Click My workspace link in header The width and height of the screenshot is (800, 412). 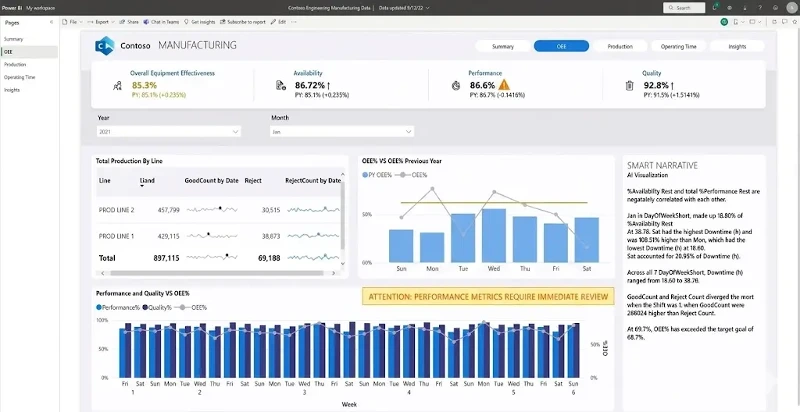pyautogui.click(x=41, y=8)
